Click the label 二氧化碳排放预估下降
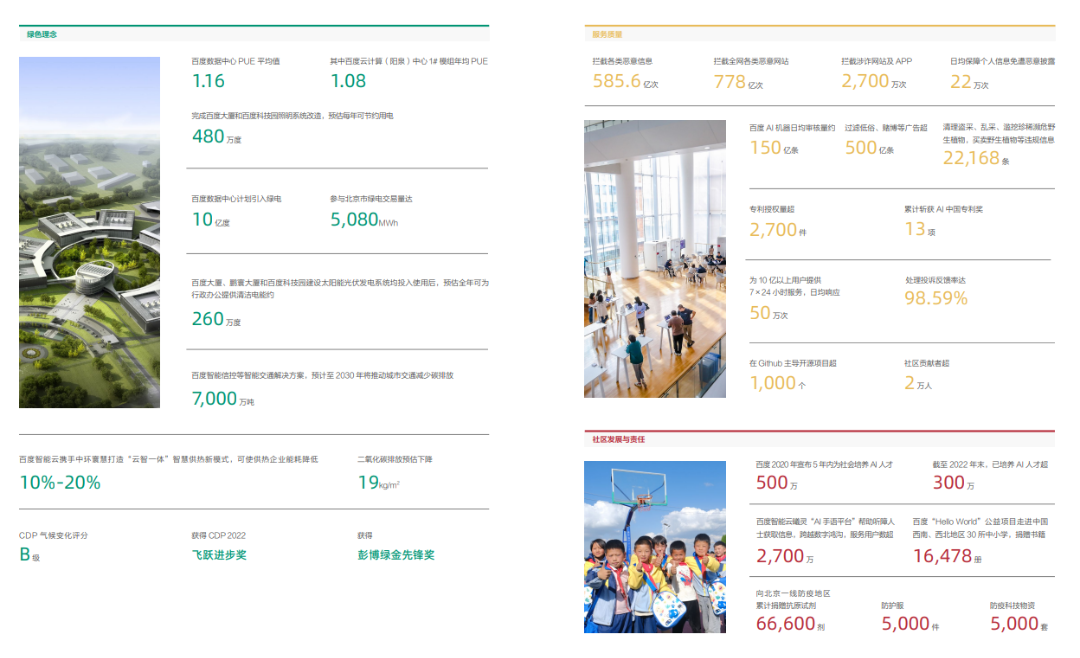The height and width of the screenshot is (658, 1080). coord(395,460)
